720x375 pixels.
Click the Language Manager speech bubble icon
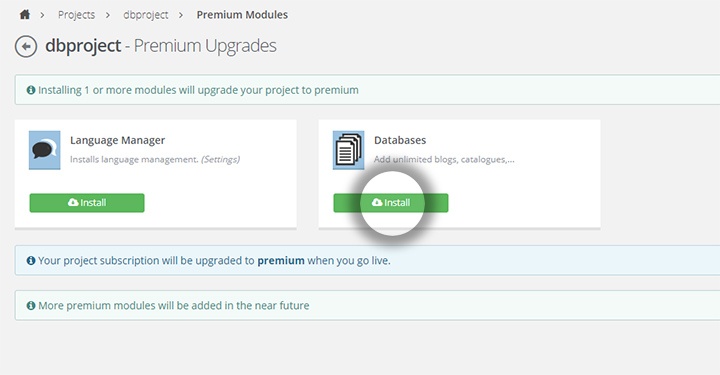[x=45, y=150]
